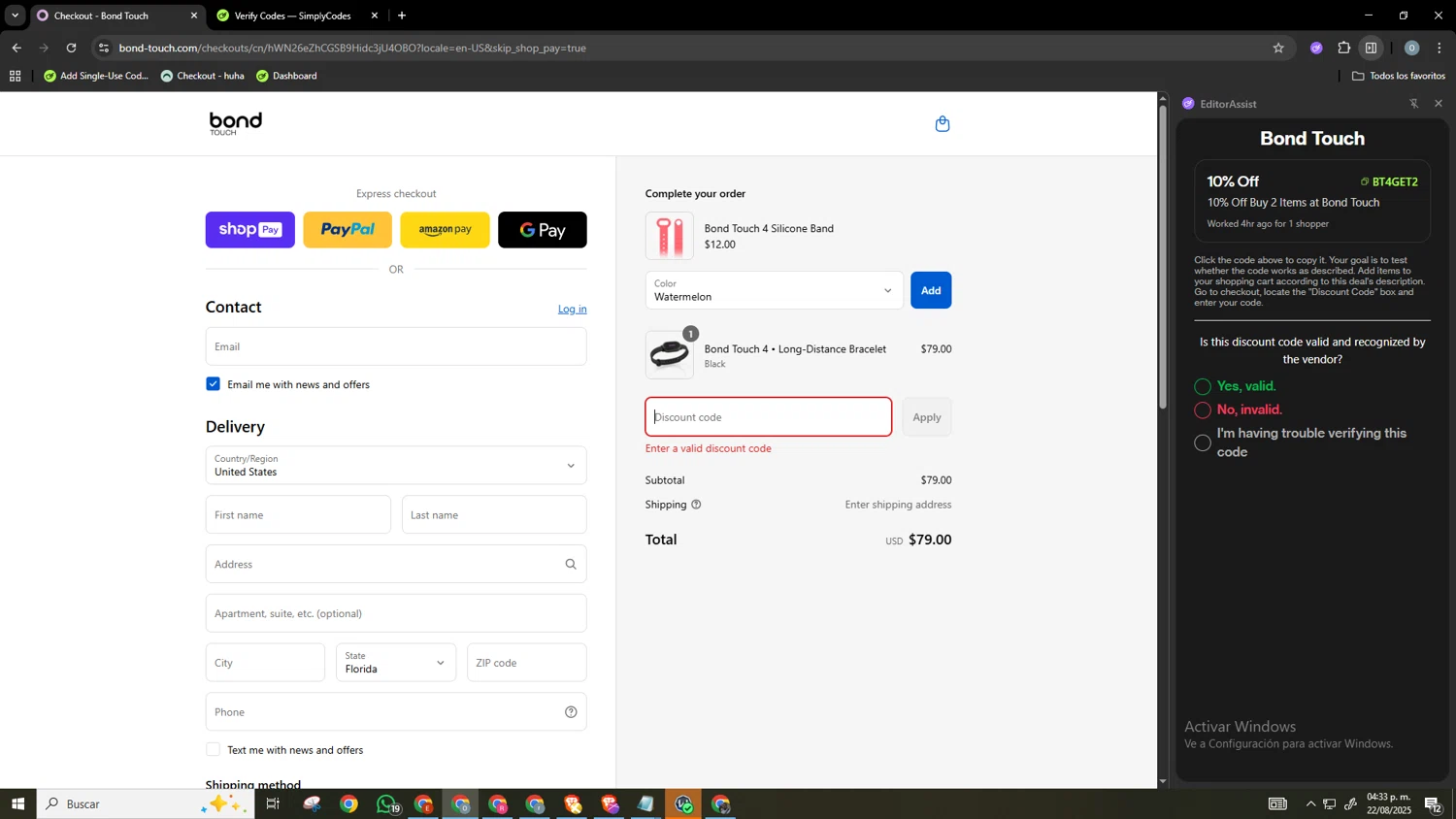The image size is (1456, 819).
Task: Open the bookmarks apps grid icon
Action: point(15,76)
